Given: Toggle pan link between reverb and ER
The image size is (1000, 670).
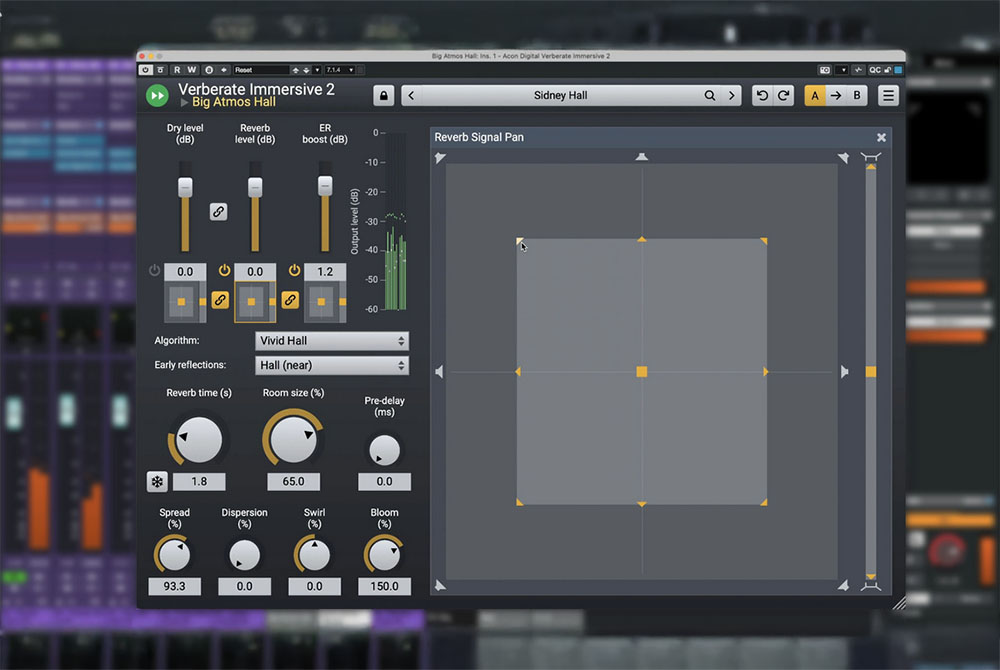Looking at the screenshot, I should tap(290, 300).
